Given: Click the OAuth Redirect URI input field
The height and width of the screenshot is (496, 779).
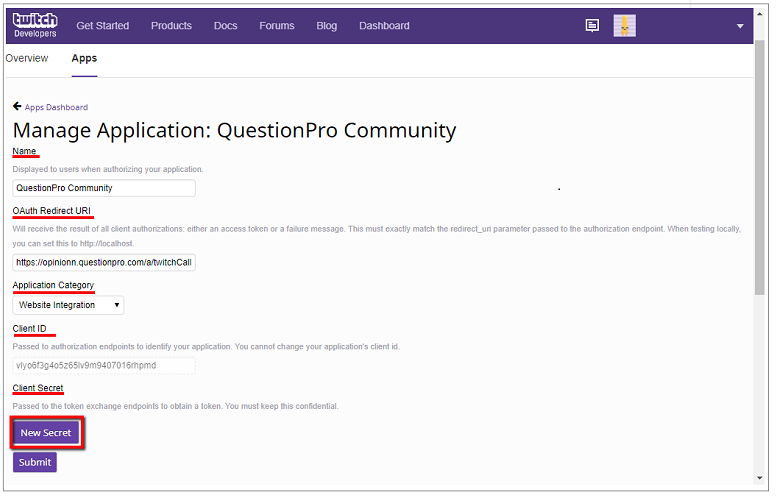Looking at the screenshot, I should tap(104, 262).
